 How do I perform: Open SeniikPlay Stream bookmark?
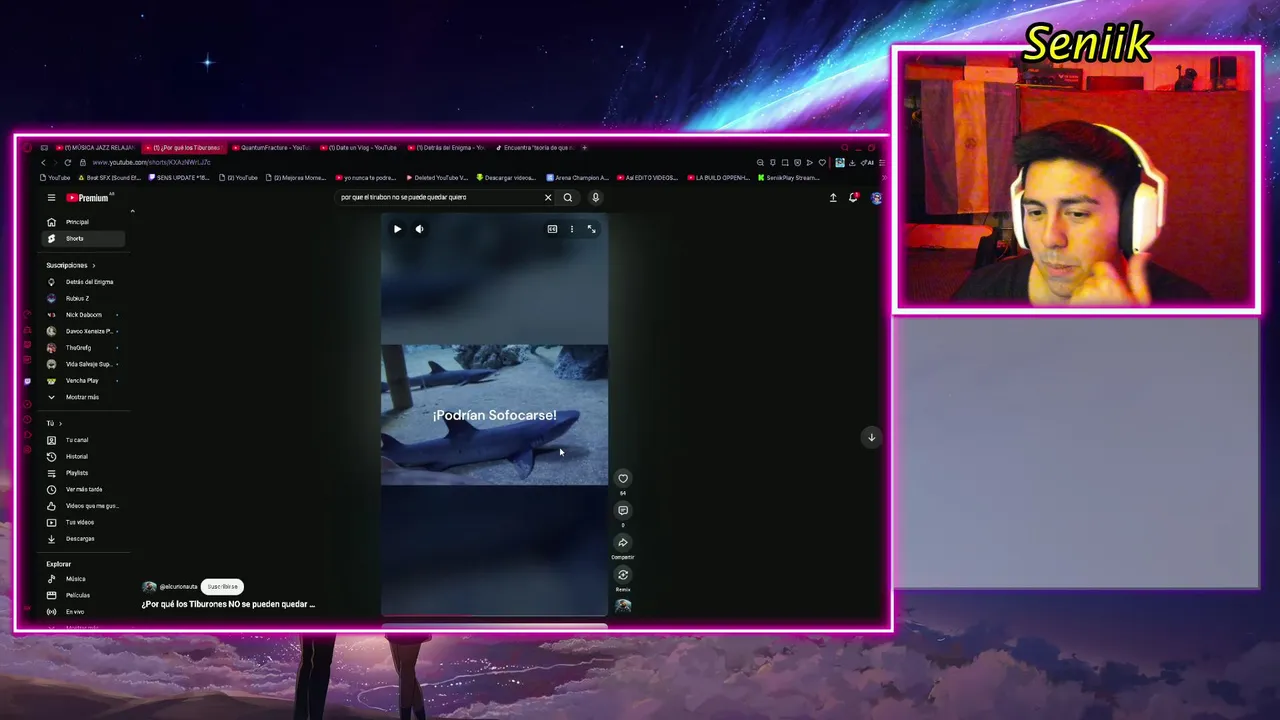(788, 178)
